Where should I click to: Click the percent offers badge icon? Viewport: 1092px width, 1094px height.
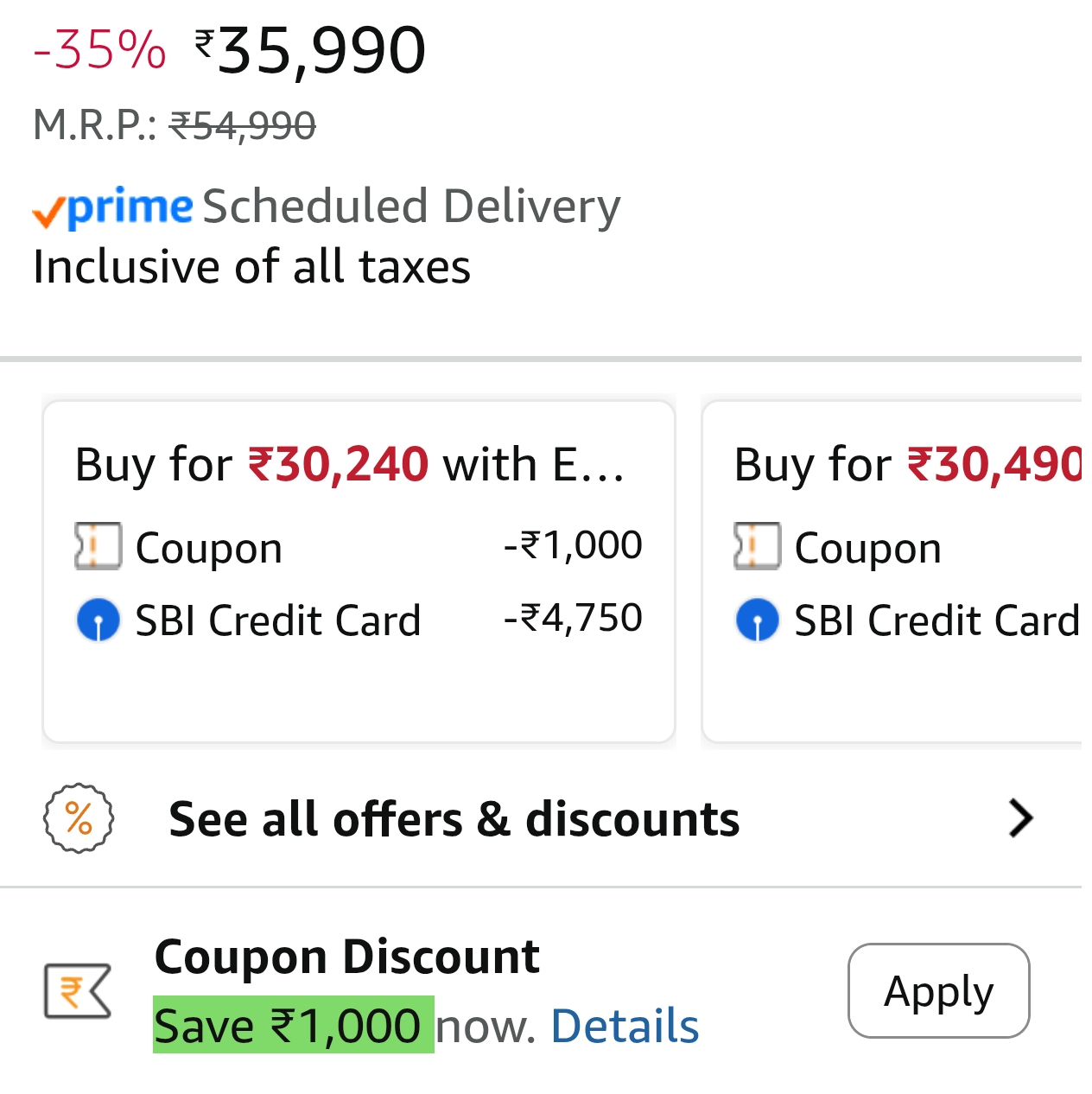tap(79, 818)
